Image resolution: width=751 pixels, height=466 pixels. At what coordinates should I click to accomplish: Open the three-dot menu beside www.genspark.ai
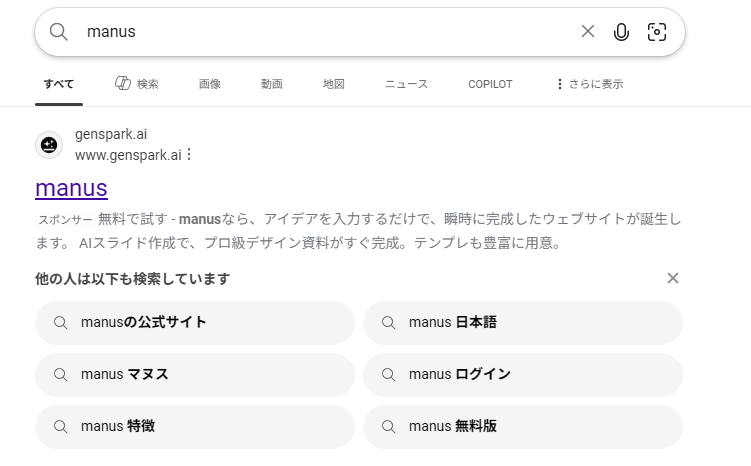point(189,155)
